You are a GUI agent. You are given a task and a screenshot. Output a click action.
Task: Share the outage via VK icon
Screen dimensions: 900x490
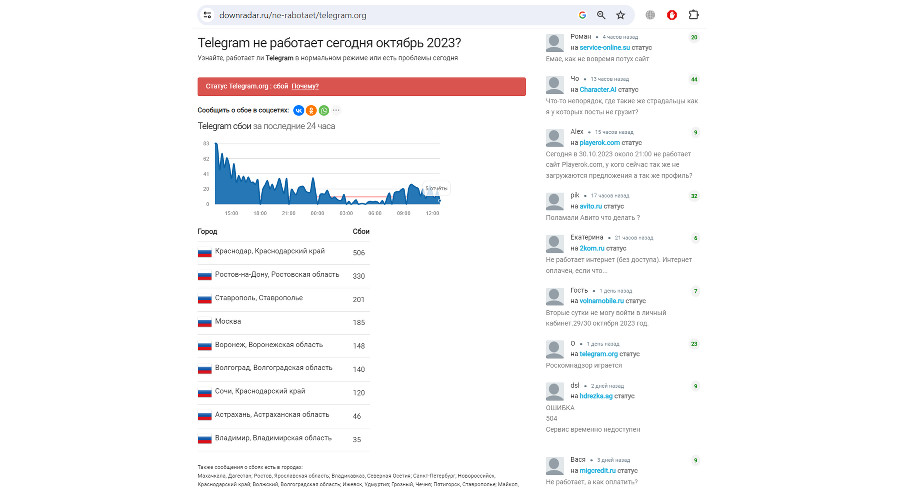click(x=298, y=110)
